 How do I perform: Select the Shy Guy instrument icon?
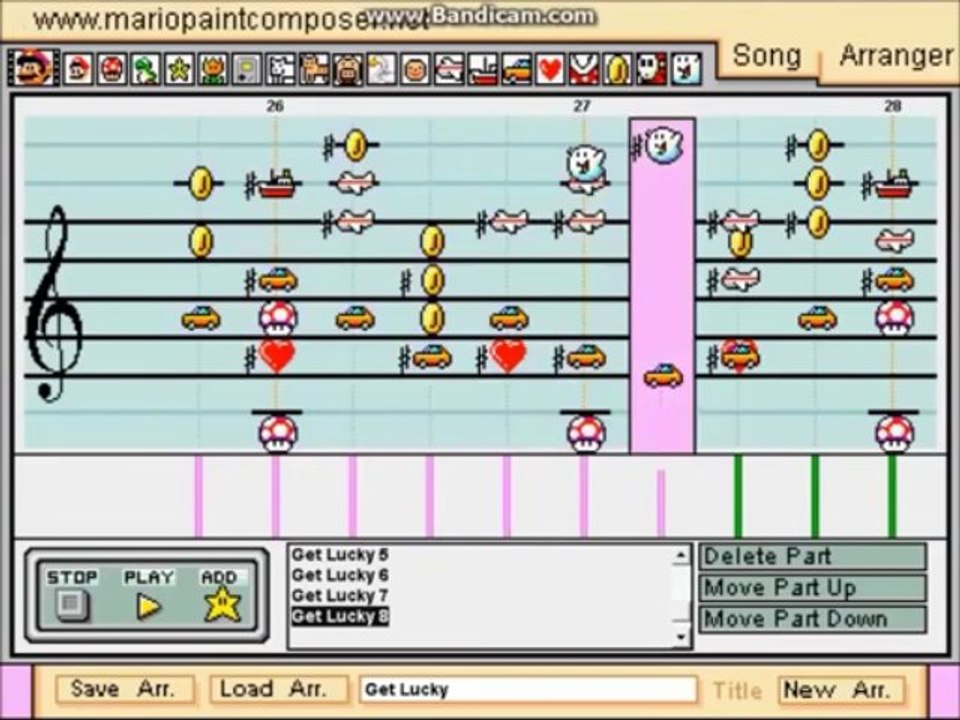click(651, 69)
